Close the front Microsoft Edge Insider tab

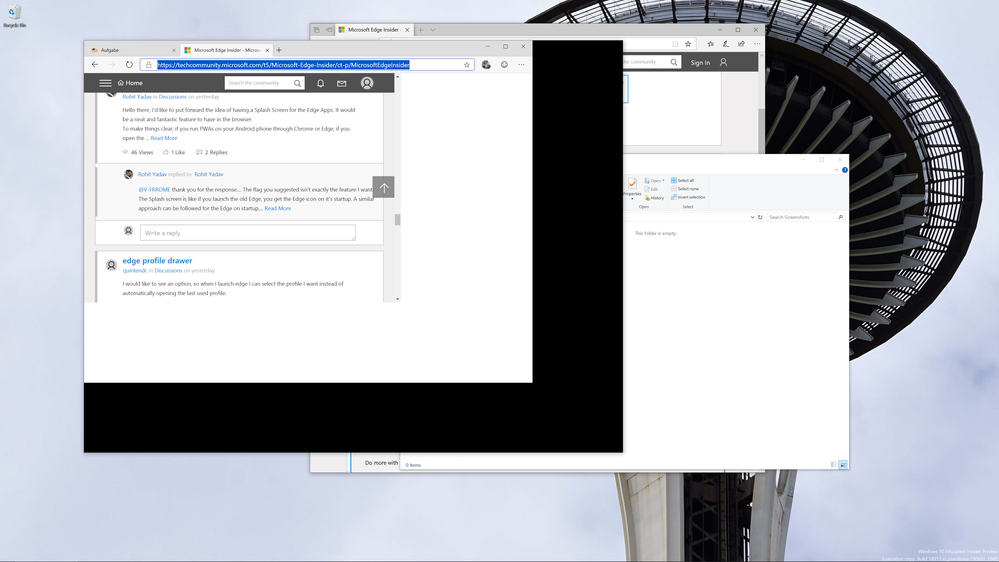coord(267,50)
